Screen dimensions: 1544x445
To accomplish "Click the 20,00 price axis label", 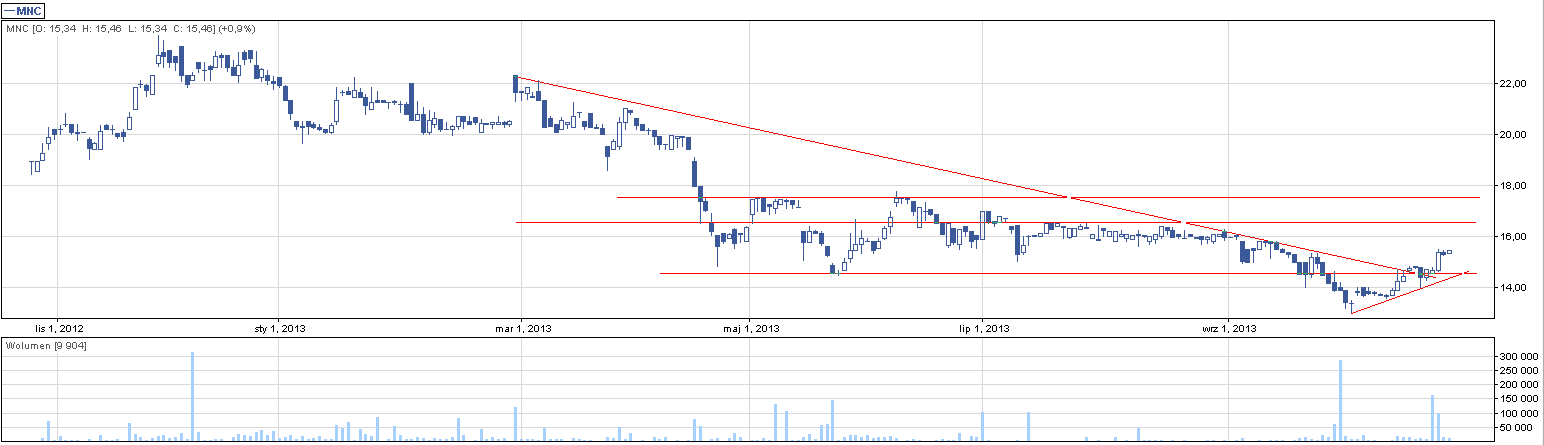I will coord(1511,135).
